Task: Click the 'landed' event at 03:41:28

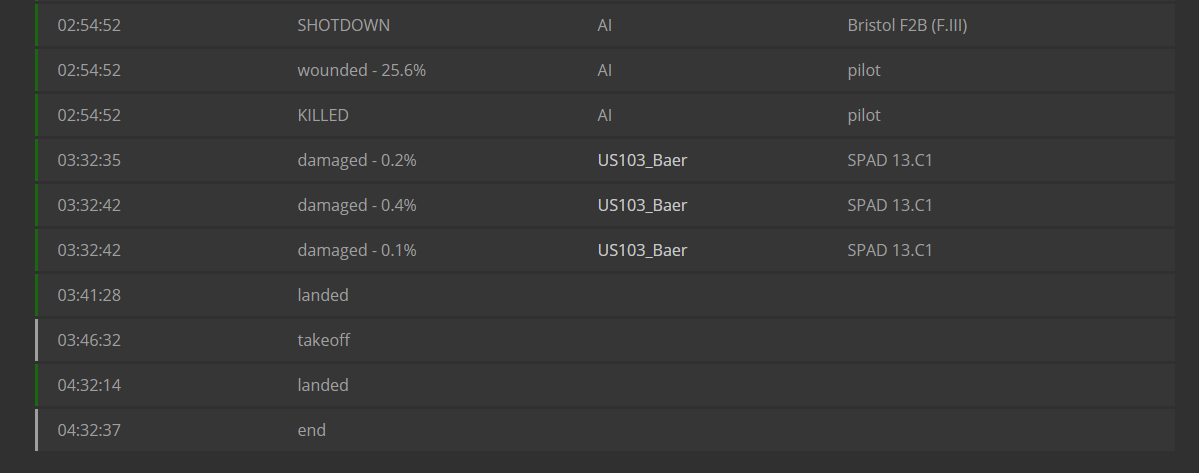Action: (x=322, y=295)
